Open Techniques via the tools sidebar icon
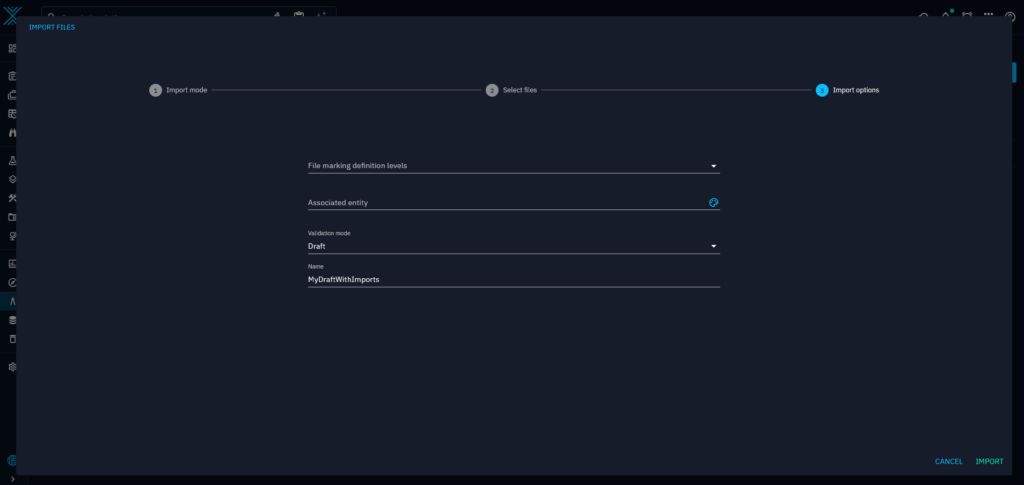Image resolution: width=1024 pixels, height=485 pixels. pyautogui.click(x=12, y=198)
